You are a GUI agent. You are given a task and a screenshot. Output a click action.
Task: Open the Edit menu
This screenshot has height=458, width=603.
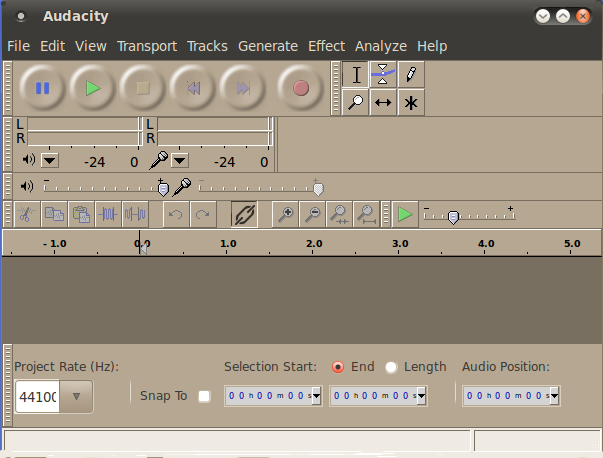tap(53, 46)
